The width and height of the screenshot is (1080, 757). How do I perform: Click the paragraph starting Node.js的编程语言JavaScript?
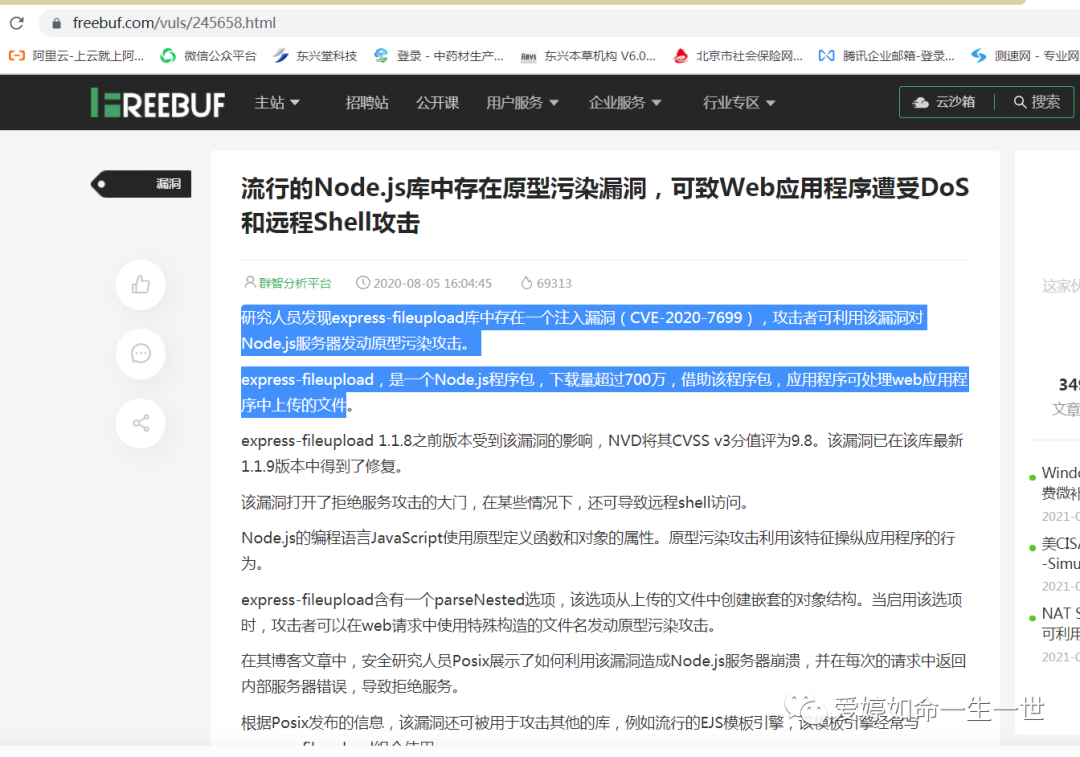(598, 550)
